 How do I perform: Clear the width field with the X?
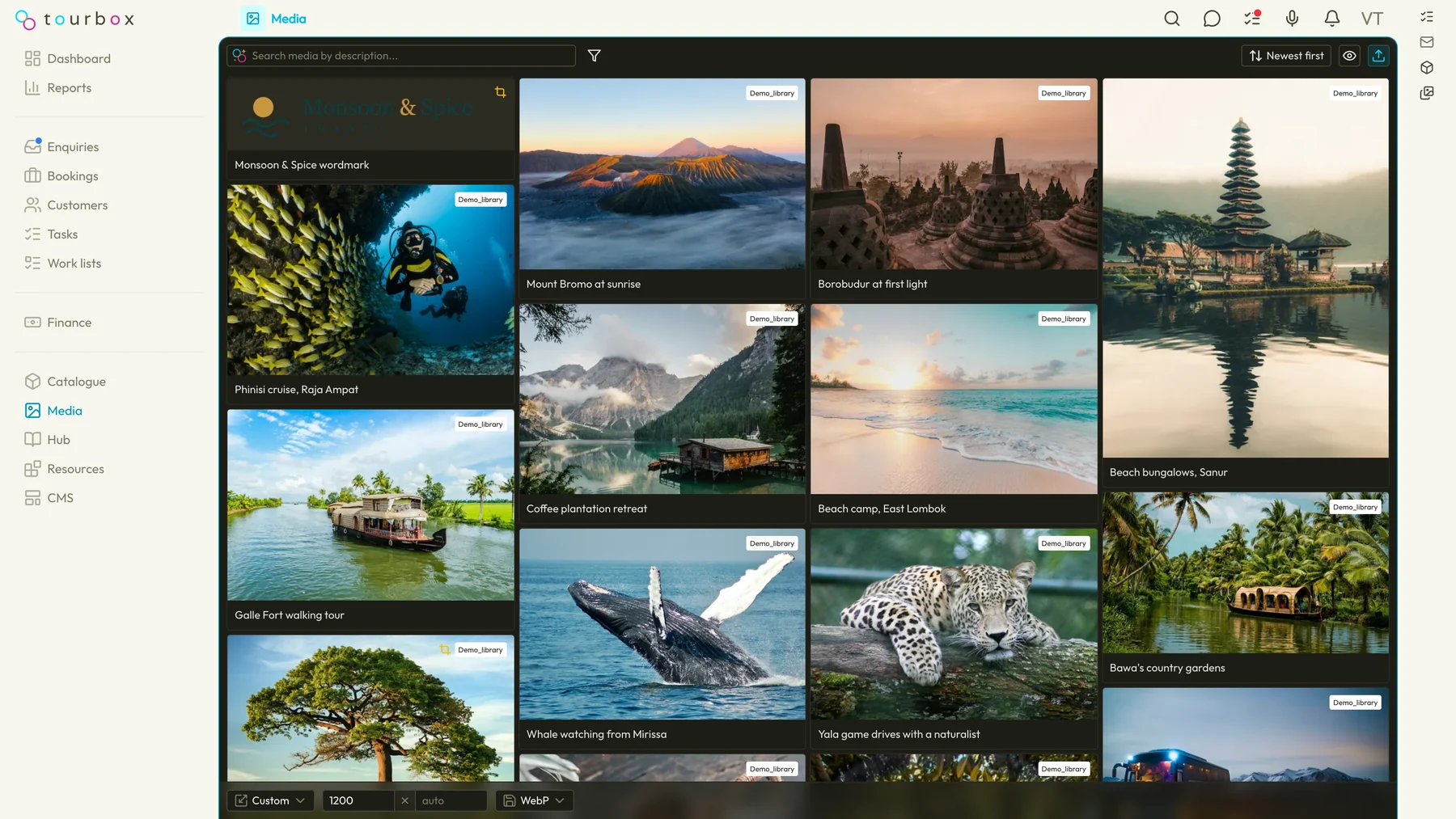tap(404, 800)
